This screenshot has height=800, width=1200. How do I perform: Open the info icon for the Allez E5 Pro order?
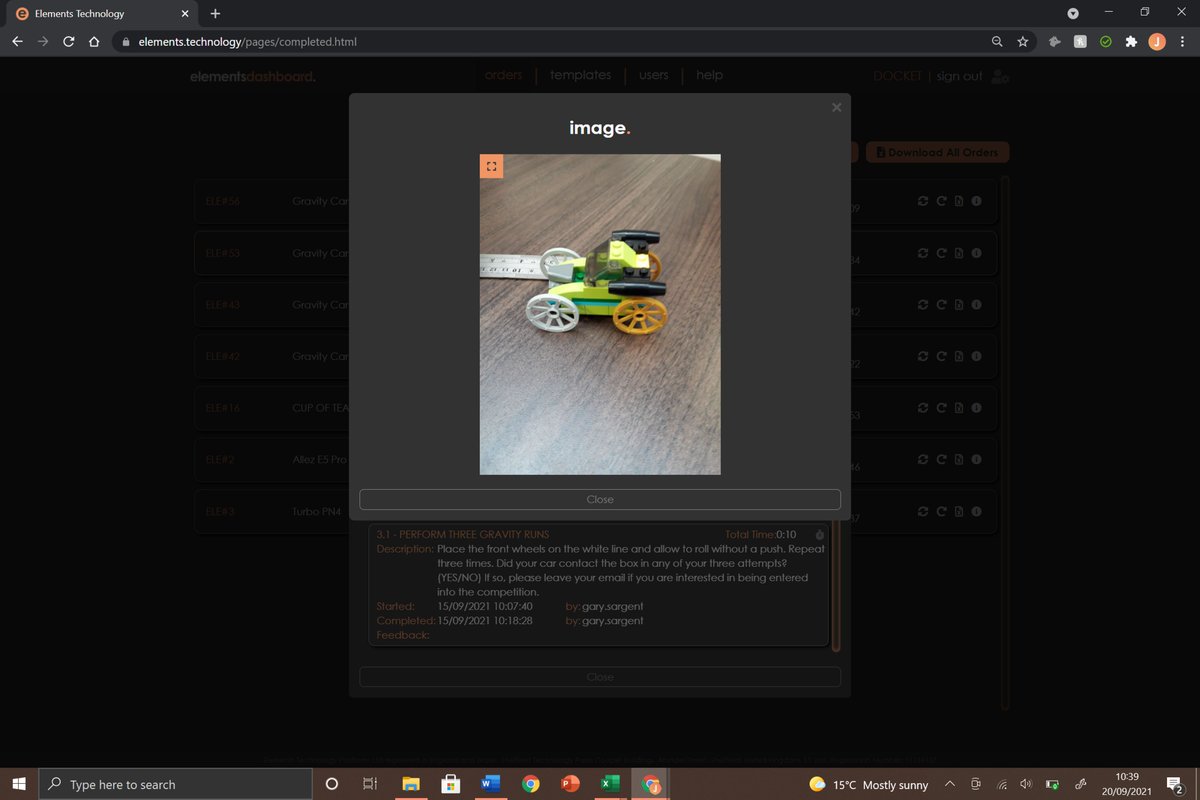click(x=976, y=459)
